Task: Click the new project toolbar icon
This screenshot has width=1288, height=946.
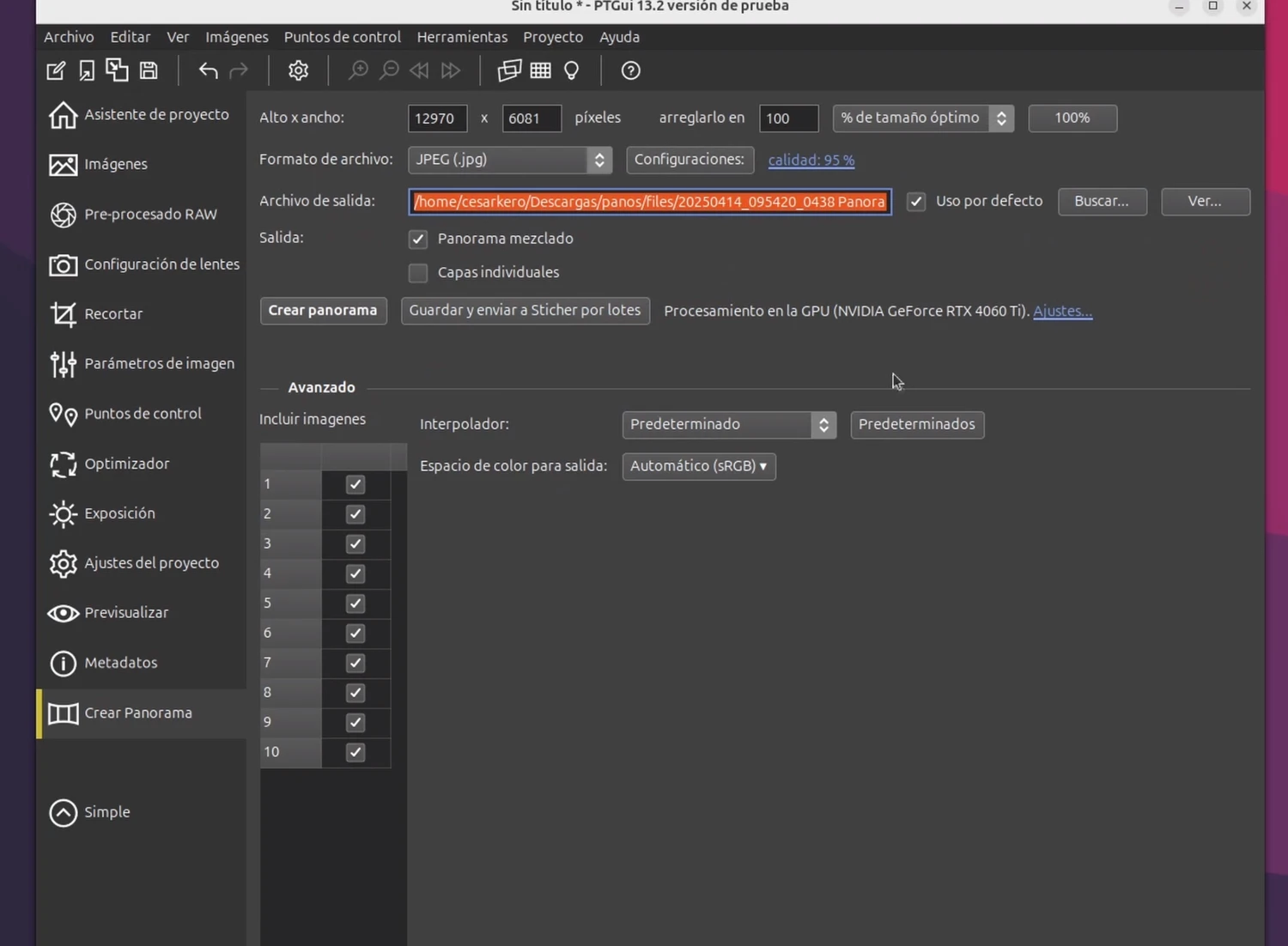Action: pyautogui.click(x=56, y=70)
